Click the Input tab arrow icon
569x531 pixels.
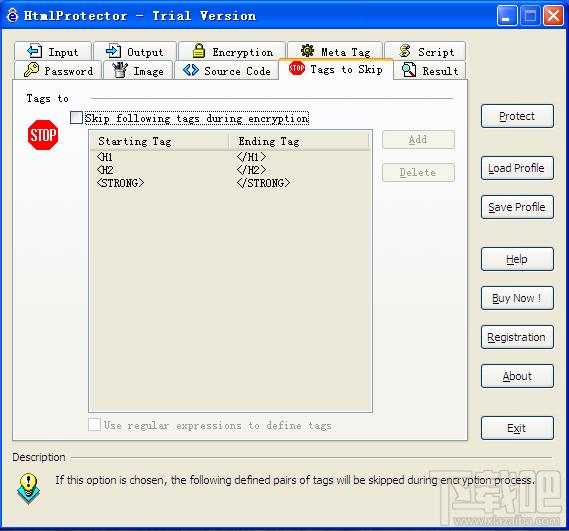(35, 51)
